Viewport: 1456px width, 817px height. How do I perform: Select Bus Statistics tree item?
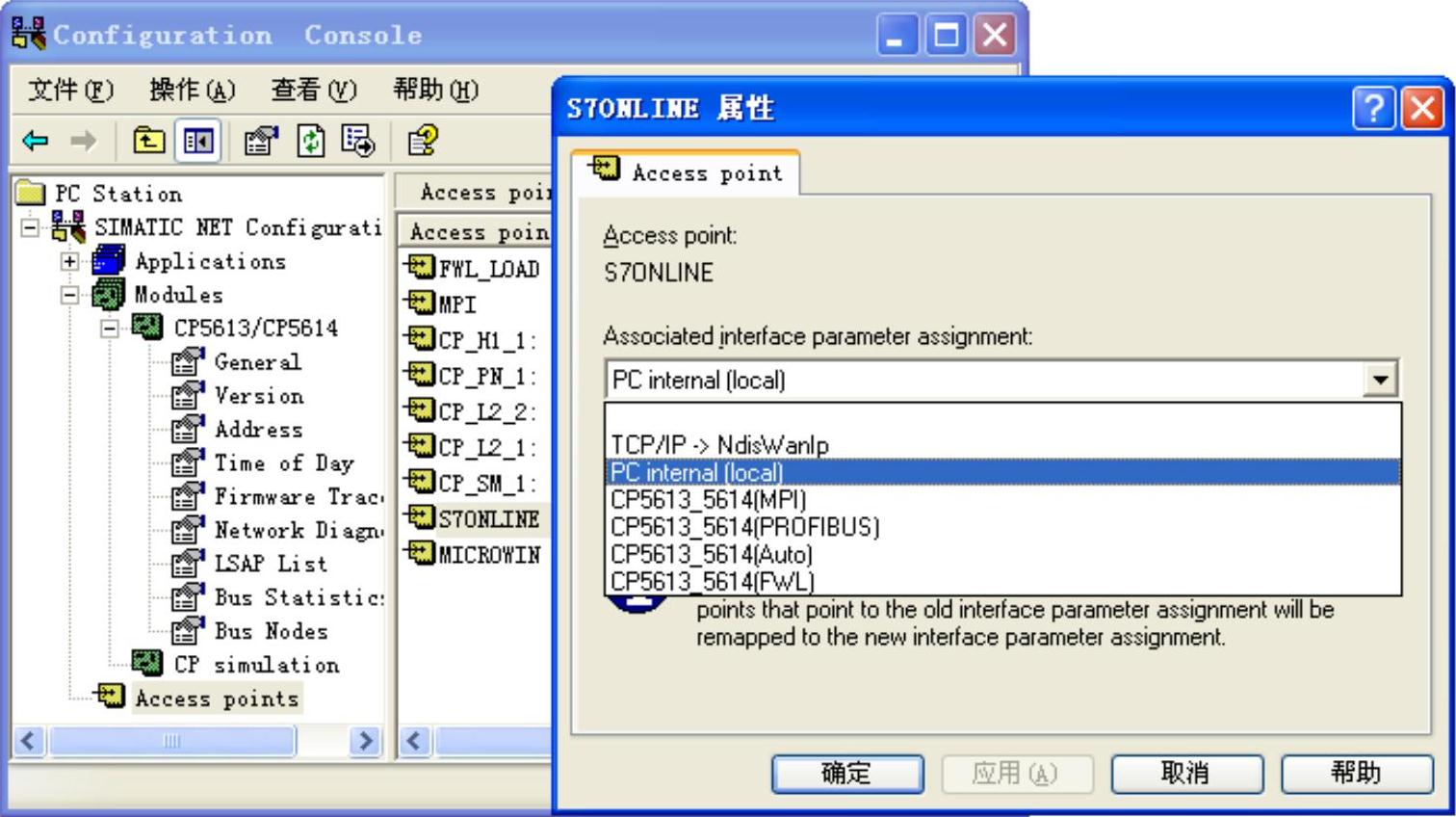point(299,597)
